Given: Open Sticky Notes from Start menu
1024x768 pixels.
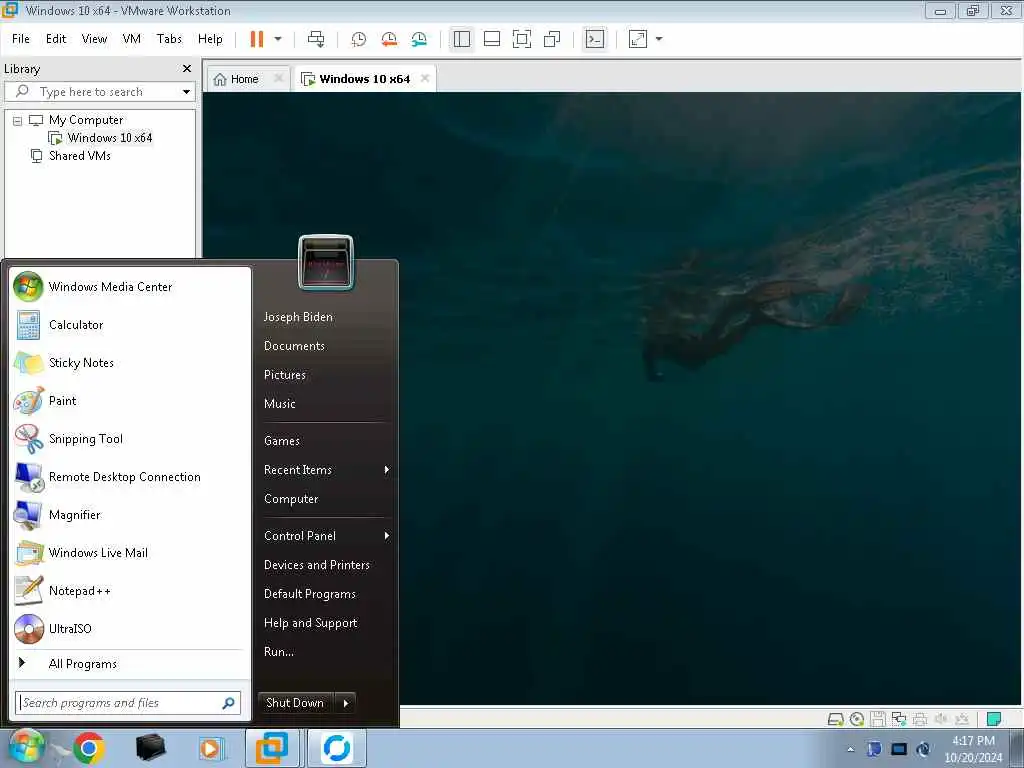Looking at the screenshot, I should (129, 363).
